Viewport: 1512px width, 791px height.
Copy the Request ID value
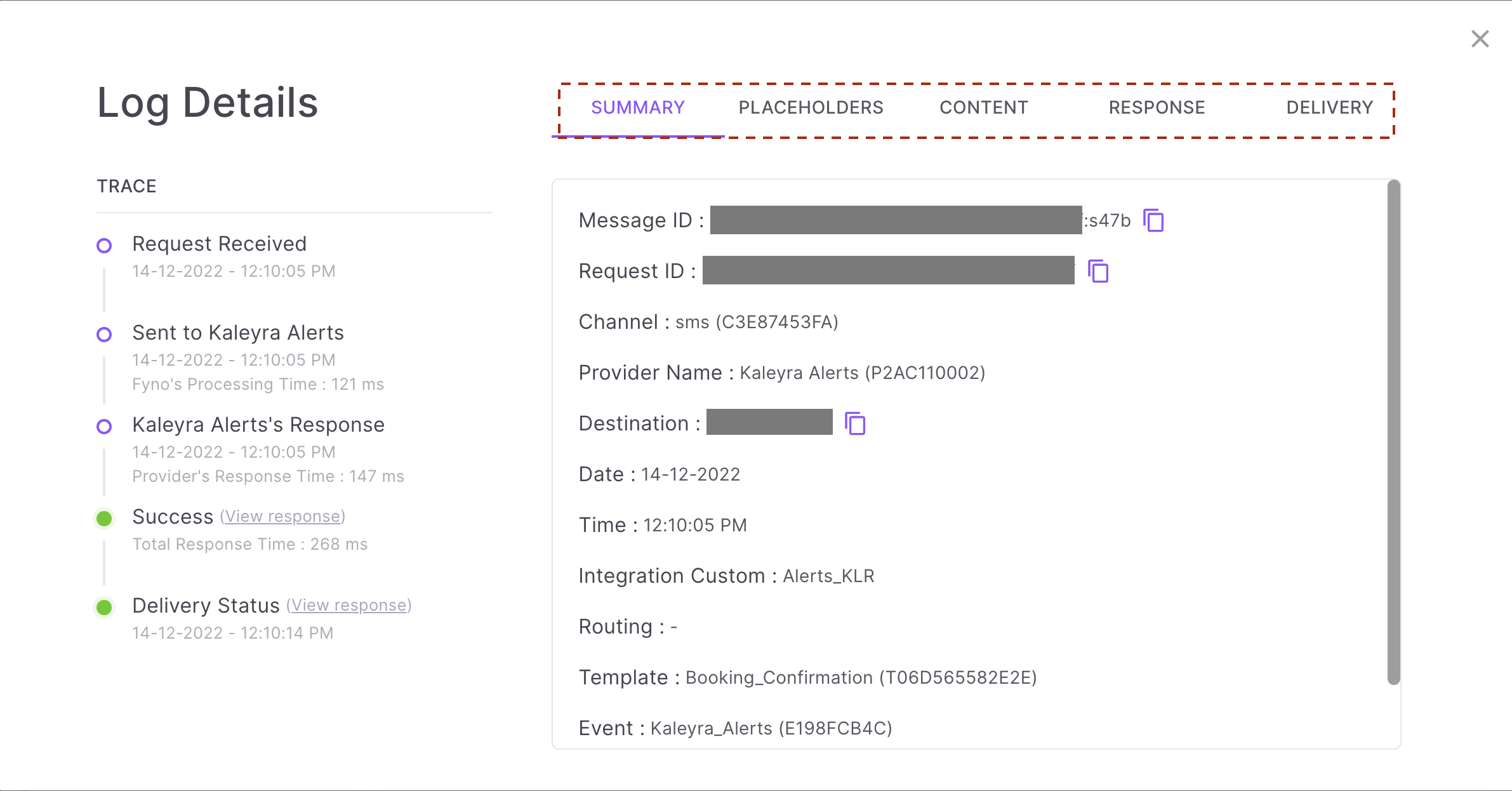[x=1098, y=272]
